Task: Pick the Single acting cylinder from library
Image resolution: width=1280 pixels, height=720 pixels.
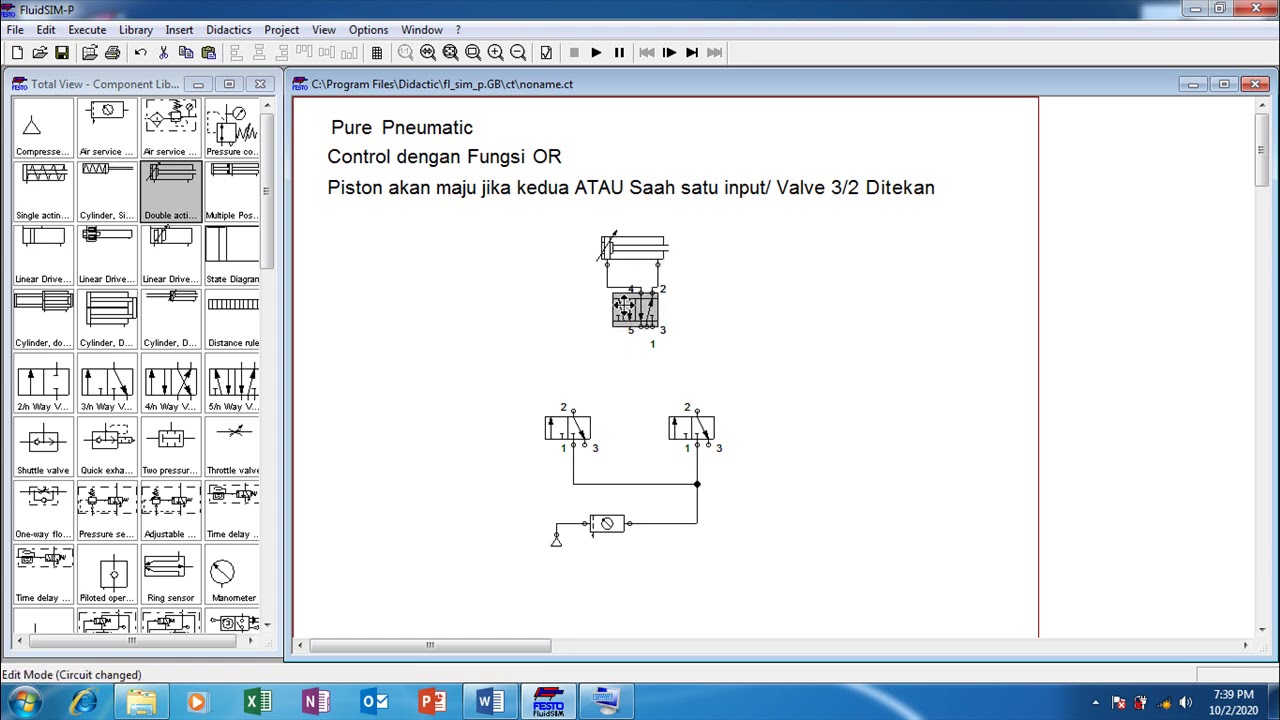Action: 43,192
